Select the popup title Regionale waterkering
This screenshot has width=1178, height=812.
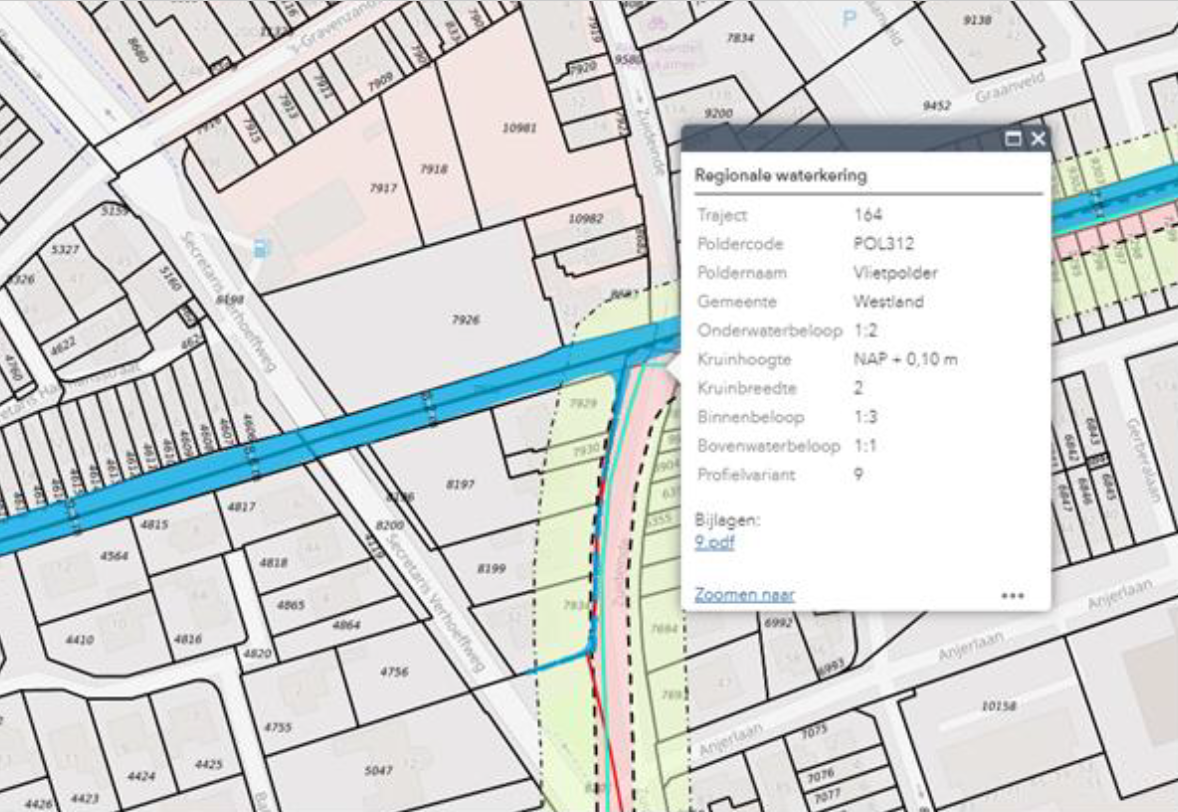781,175
